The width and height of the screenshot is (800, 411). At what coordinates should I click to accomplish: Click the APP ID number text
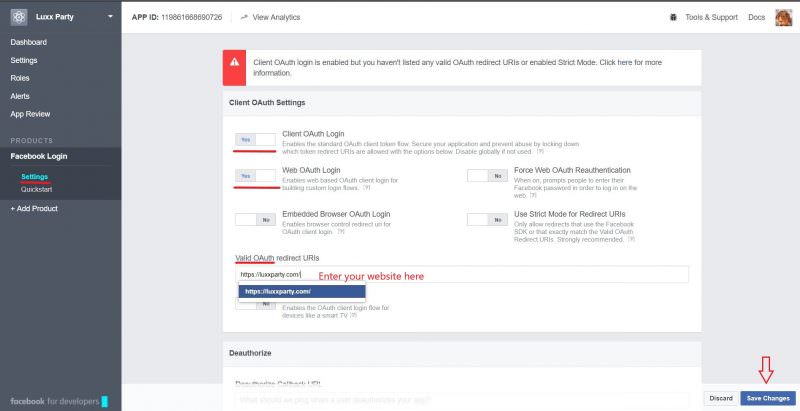pyautogui.click(x=191, y=17)
